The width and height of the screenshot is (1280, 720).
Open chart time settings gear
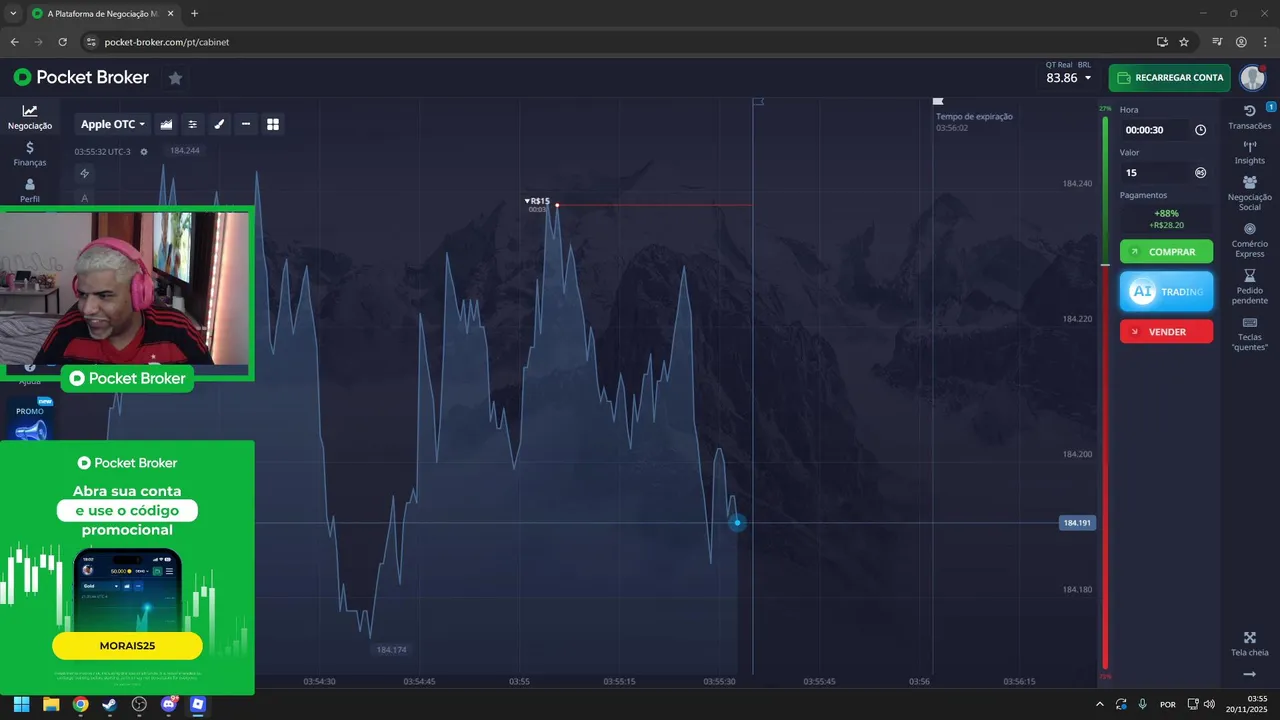point(144,152)
